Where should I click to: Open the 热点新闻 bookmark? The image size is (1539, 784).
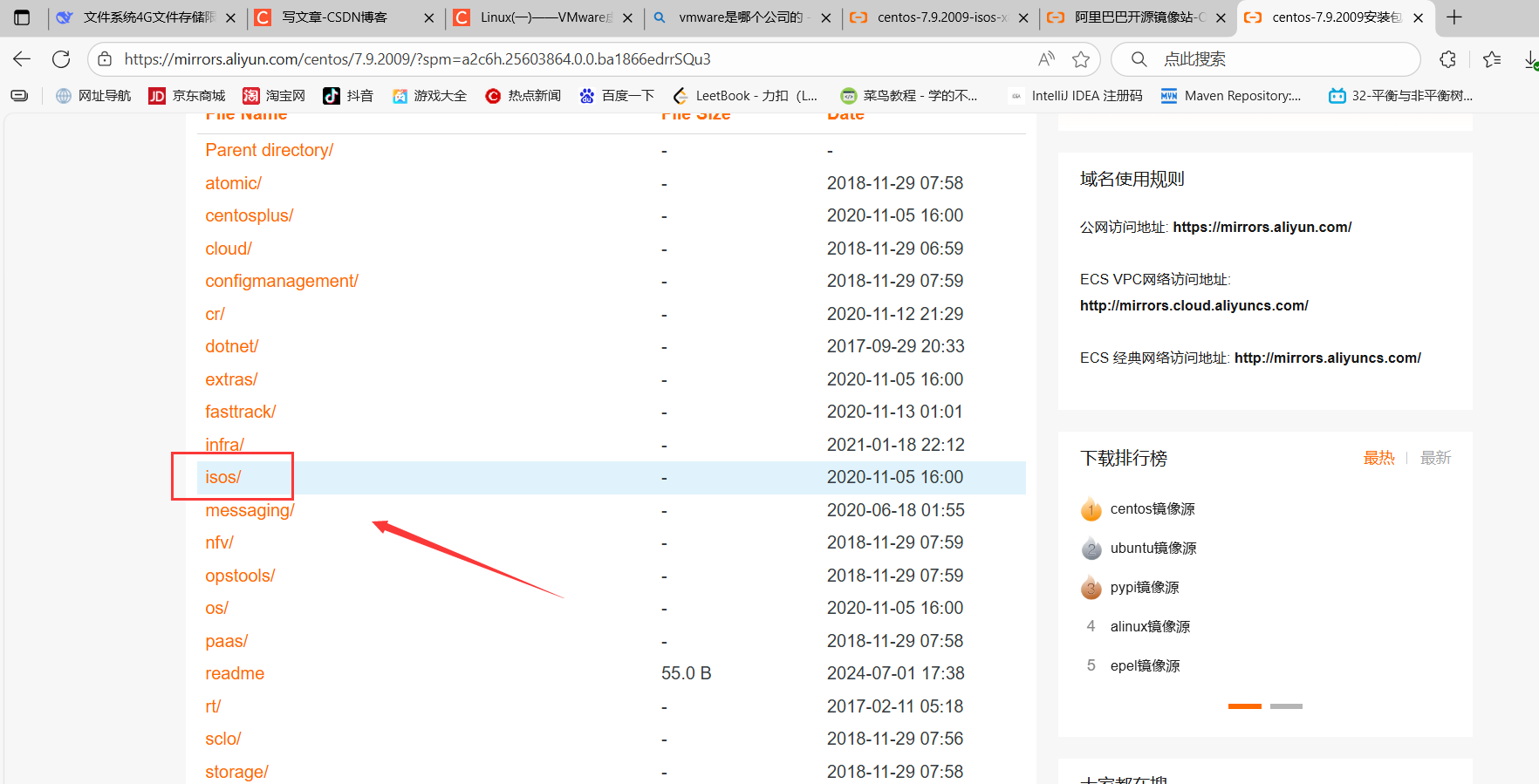click(523, 96)
